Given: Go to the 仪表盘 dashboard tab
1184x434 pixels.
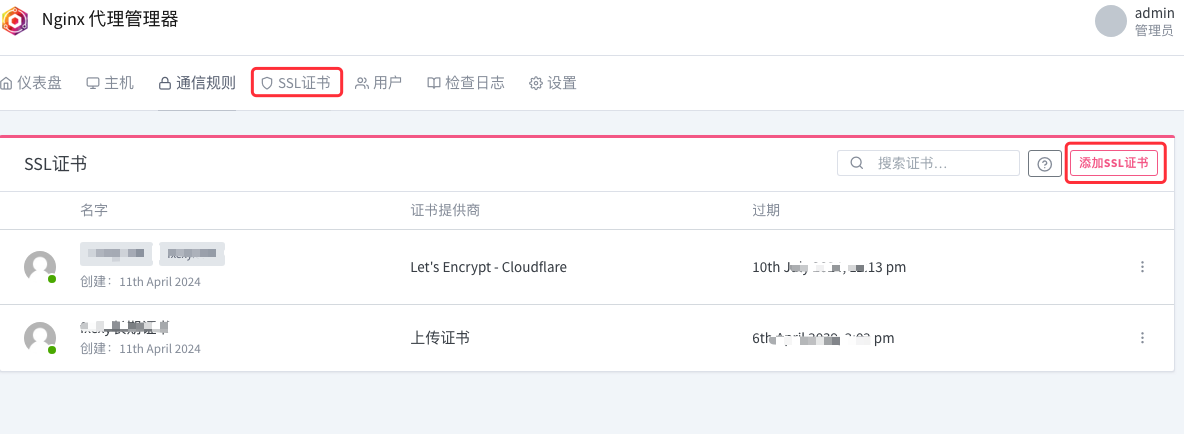Looking at the screenshot, I should tap(31, 83).
